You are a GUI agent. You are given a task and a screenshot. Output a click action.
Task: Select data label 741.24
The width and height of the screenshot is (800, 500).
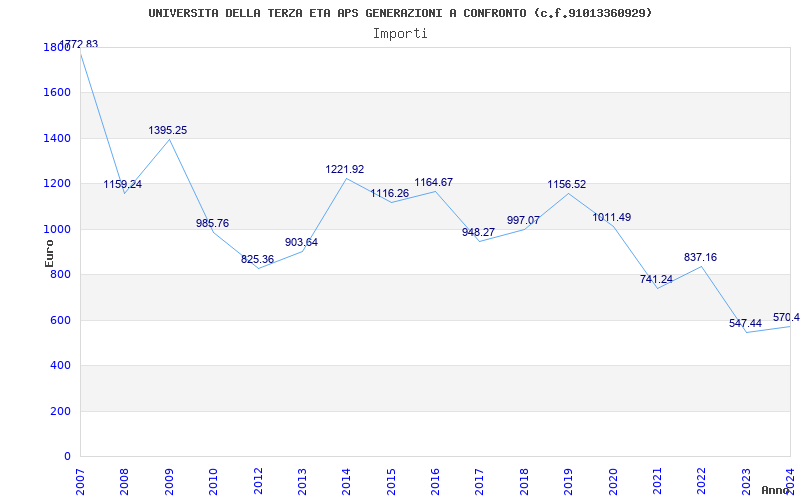click(656, 279)
